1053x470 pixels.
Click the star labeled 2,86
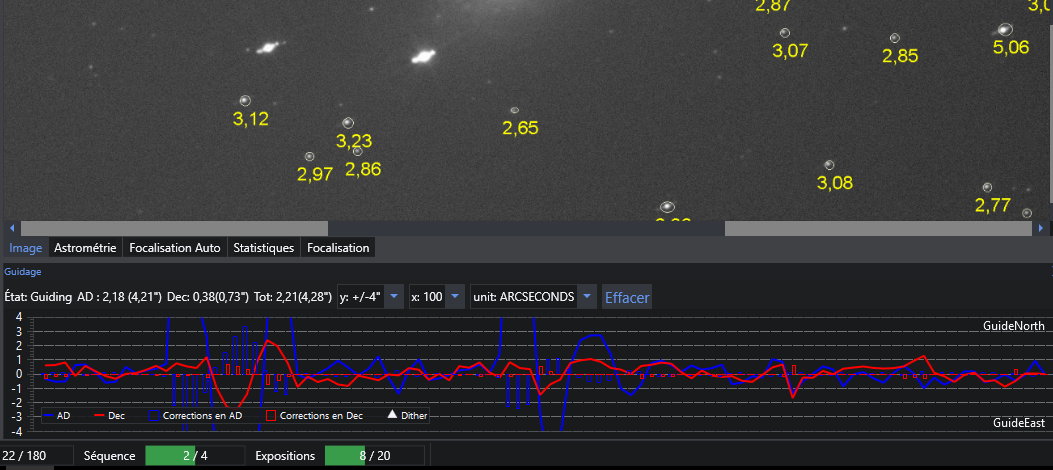(x=357, y=152)
